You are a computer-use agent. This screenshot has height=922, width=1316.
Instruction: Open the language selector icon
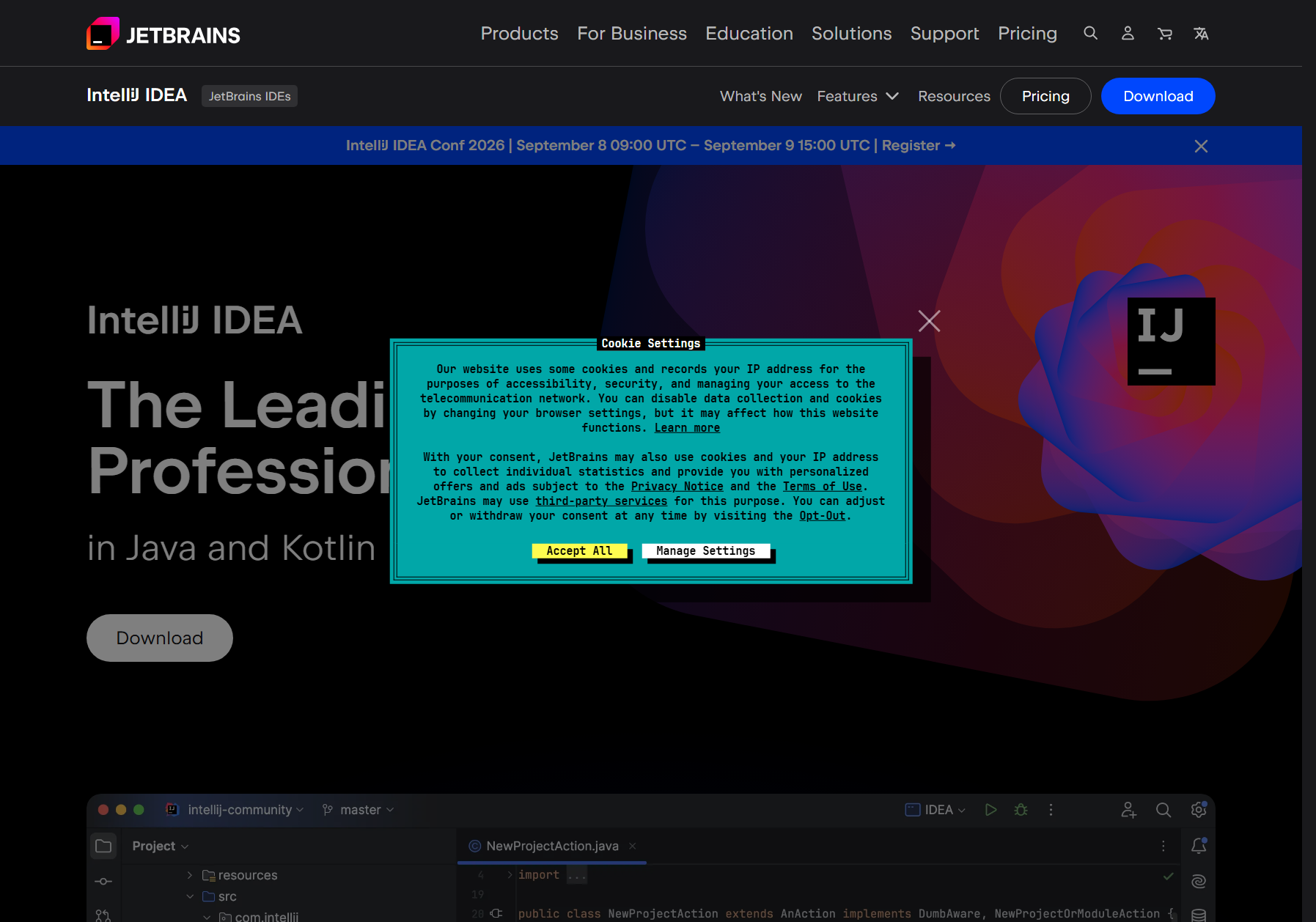point(1201,33)
